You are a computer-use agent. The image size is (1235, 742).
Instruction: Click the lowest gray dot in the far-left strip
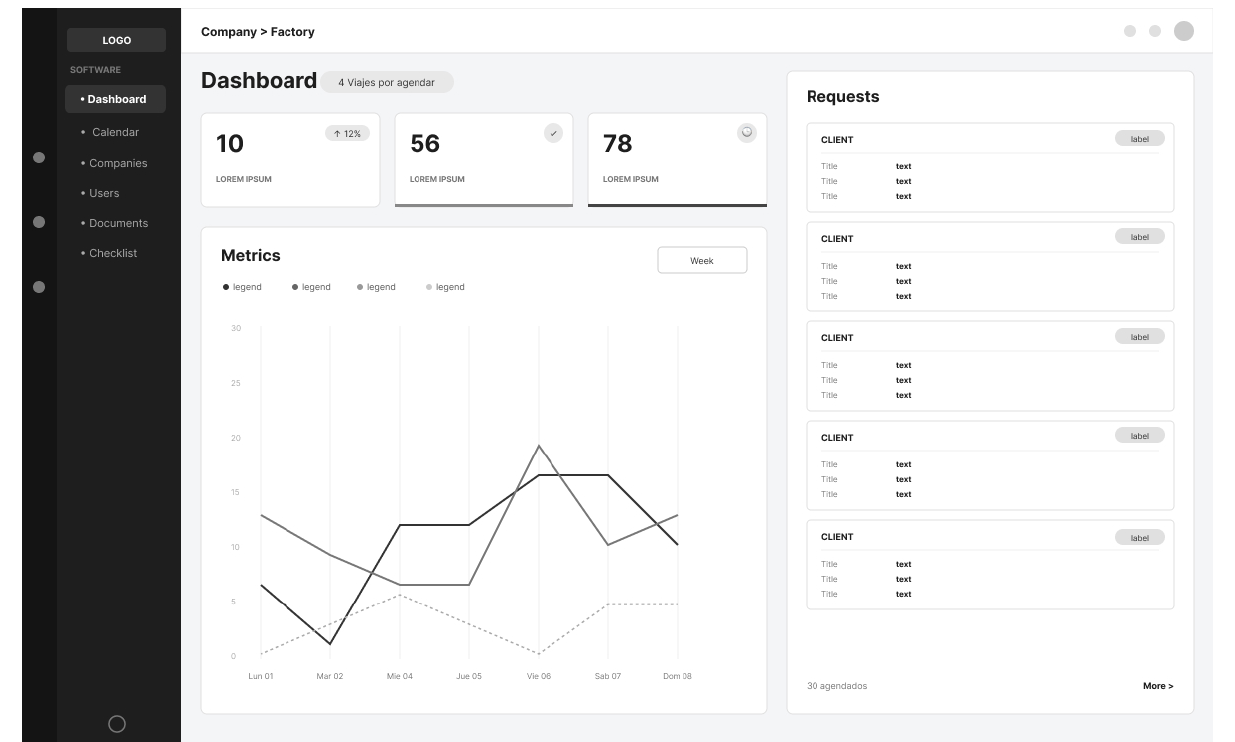(39, 287)
